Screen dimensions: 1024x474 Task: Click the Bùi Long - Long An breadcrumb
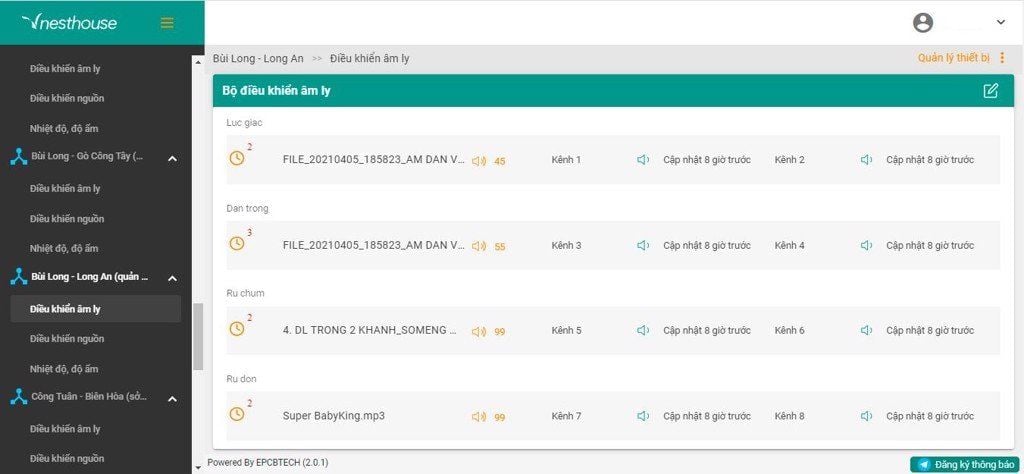[x=258, y=59]
